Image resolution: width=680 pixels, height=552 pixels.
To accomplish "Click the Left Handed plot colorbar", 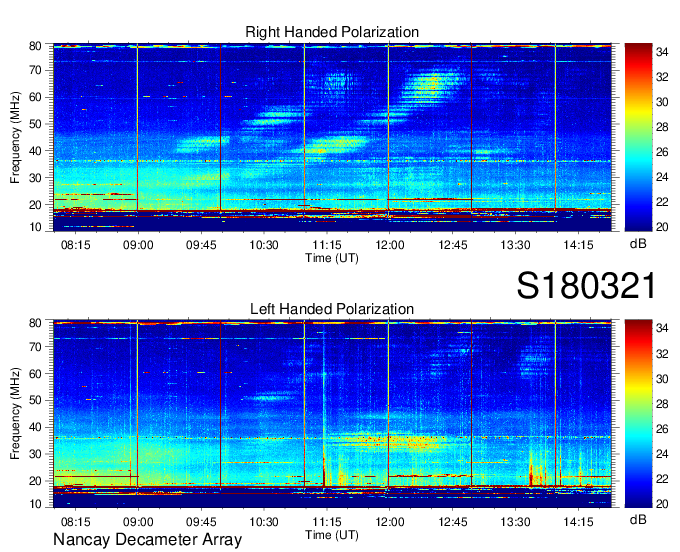I will (x=638, y=414).
